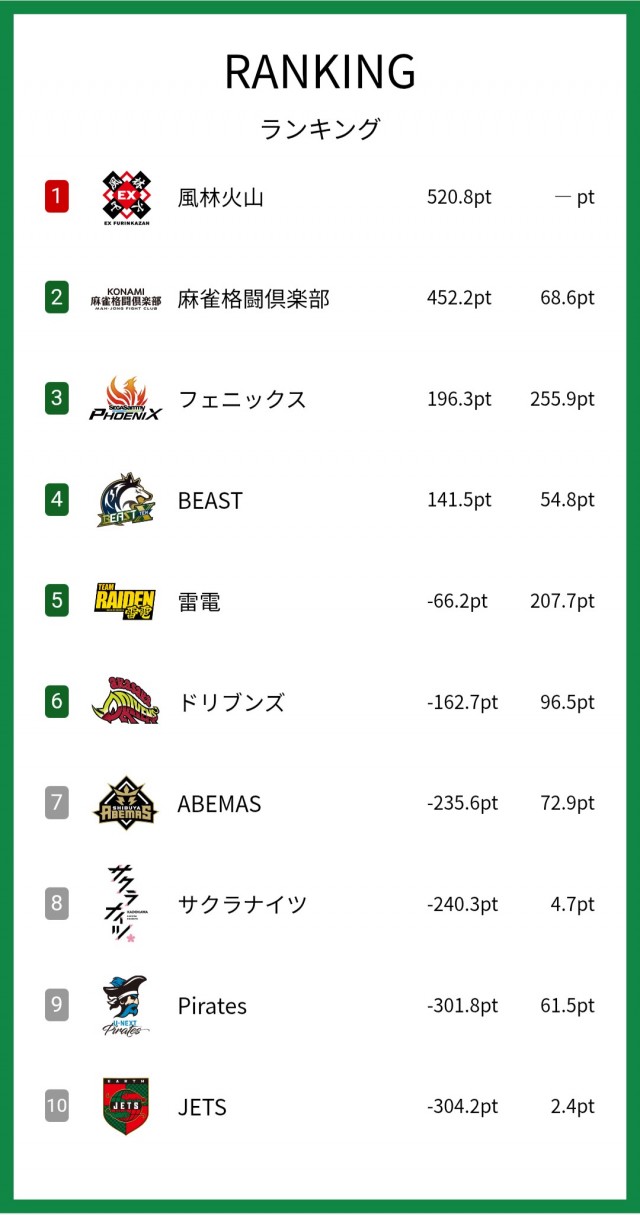Click the red rank 1 badge
Image resolution: width=640 pixels, height=1215 pixels.
pyautogui.click(x=57, y=196)
